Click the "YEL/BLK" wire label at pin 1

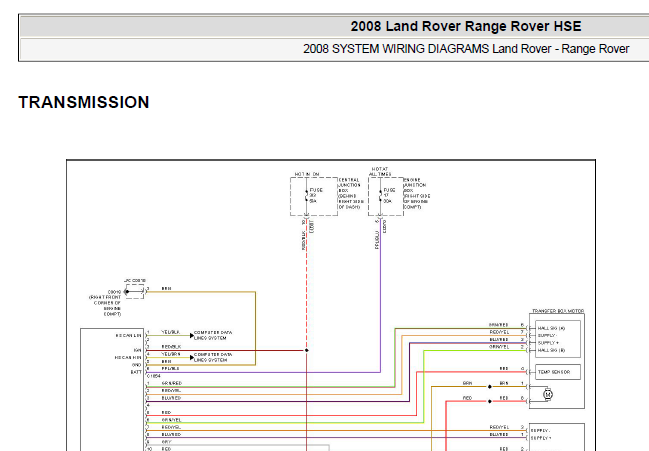tap(171, 332)
